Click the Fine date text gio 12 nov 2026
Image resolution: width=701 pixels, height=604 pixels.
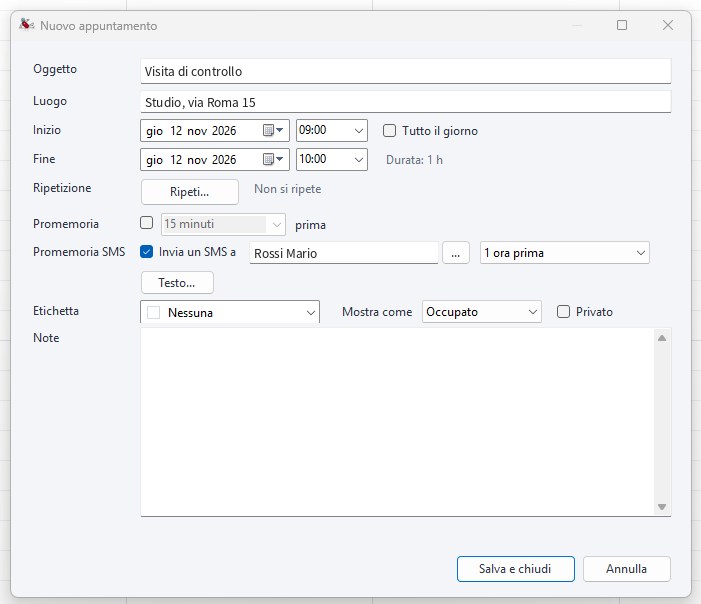[191, 160]
